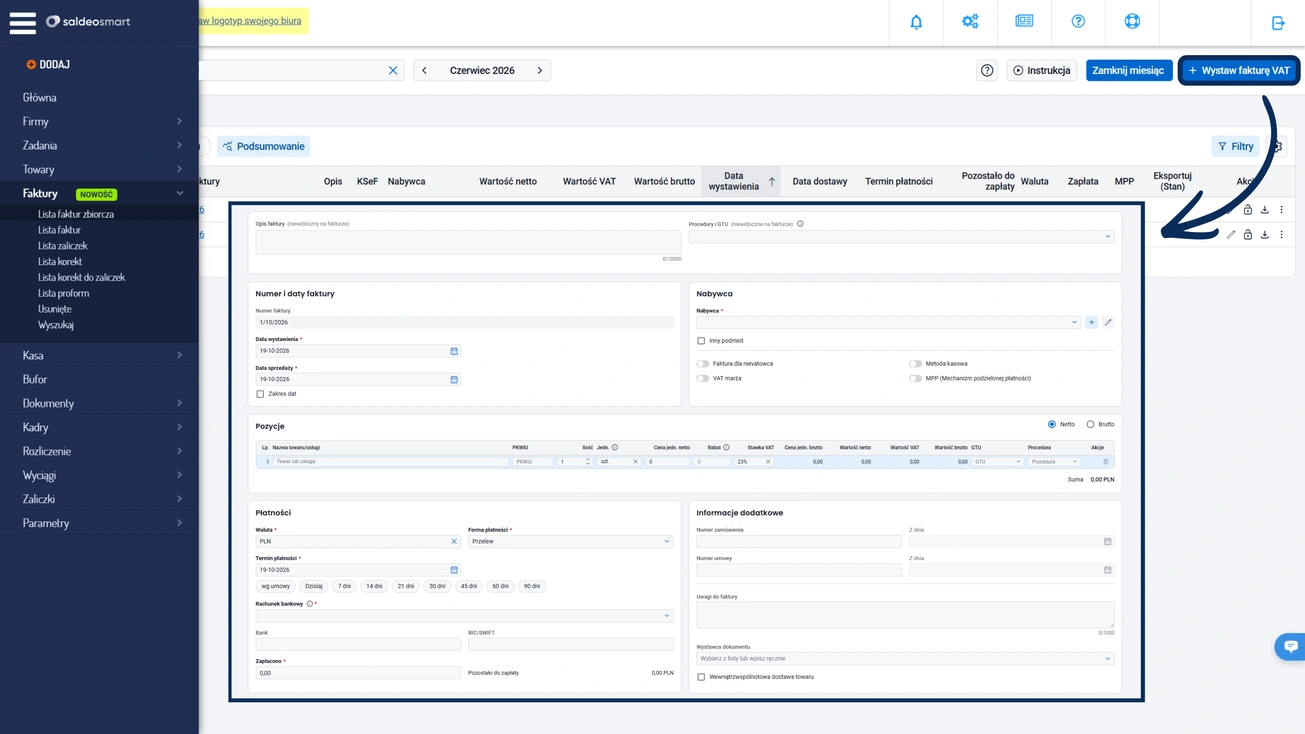The image size is (1305, 734).
Task: Click the pencil icon to edit the Nabywca
Action: 1108,323
